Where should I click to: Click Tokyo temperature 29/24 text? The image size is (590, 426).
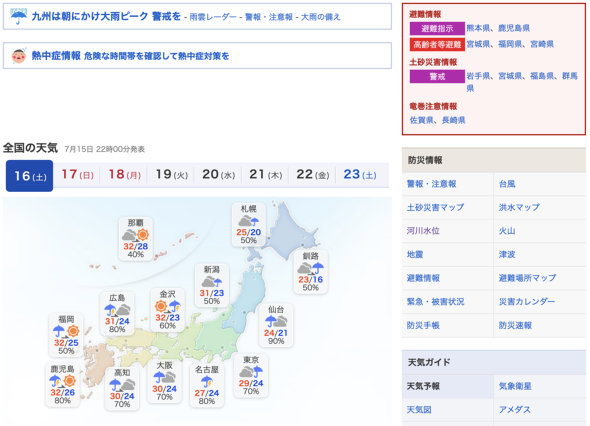[251, 383]
